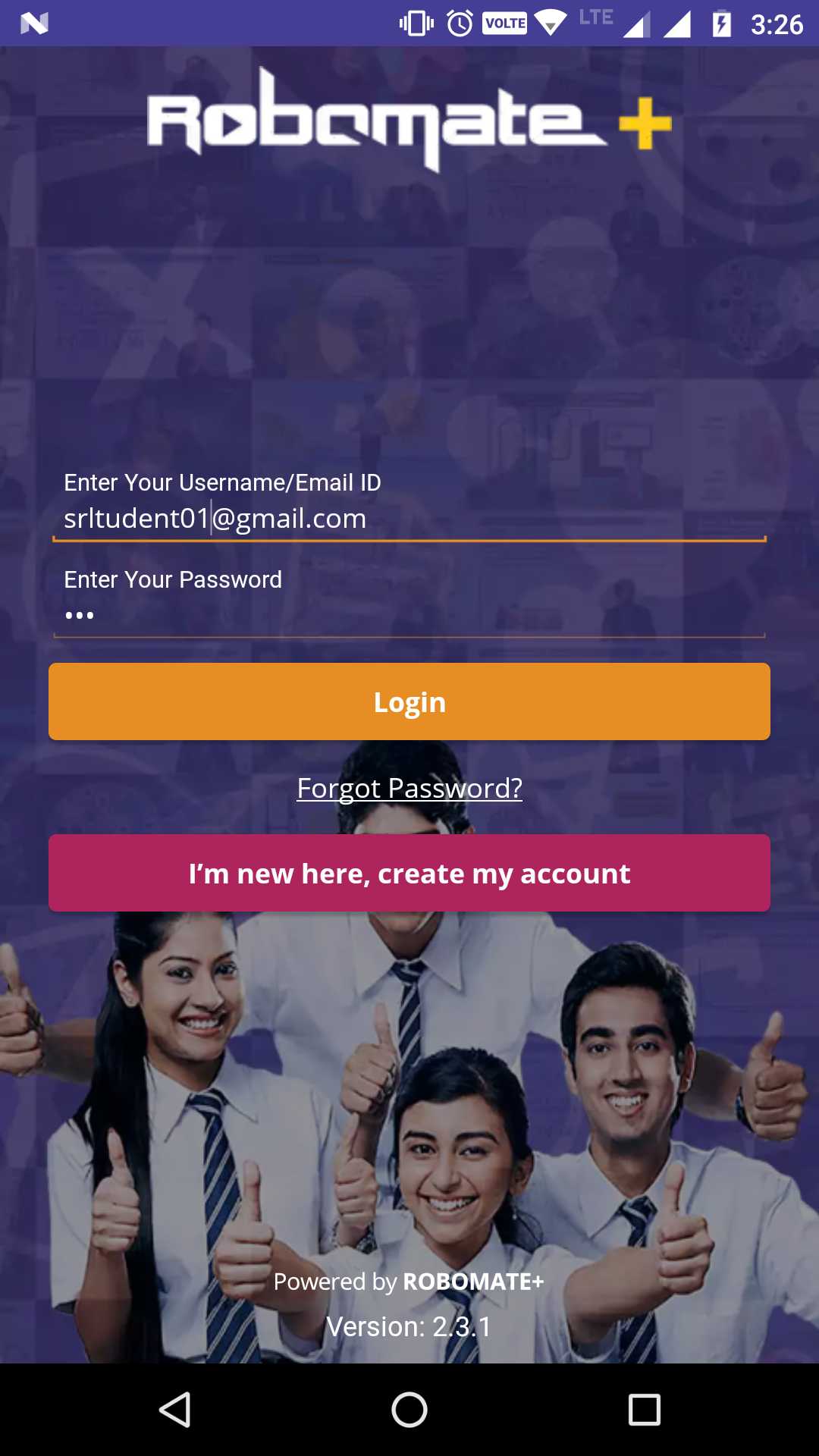Open the Forgot Password? link
The image size is (819, 1456).
409,788
